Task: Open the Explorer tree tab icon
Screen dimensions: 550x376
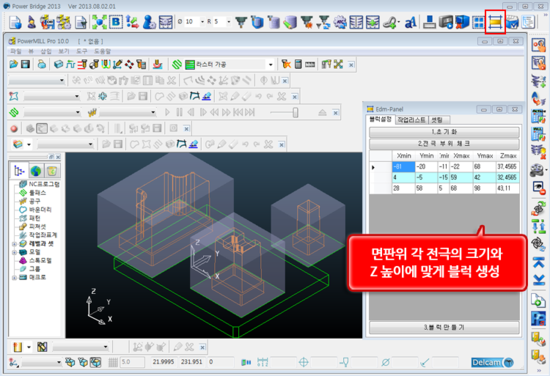Action: (20, 171)
